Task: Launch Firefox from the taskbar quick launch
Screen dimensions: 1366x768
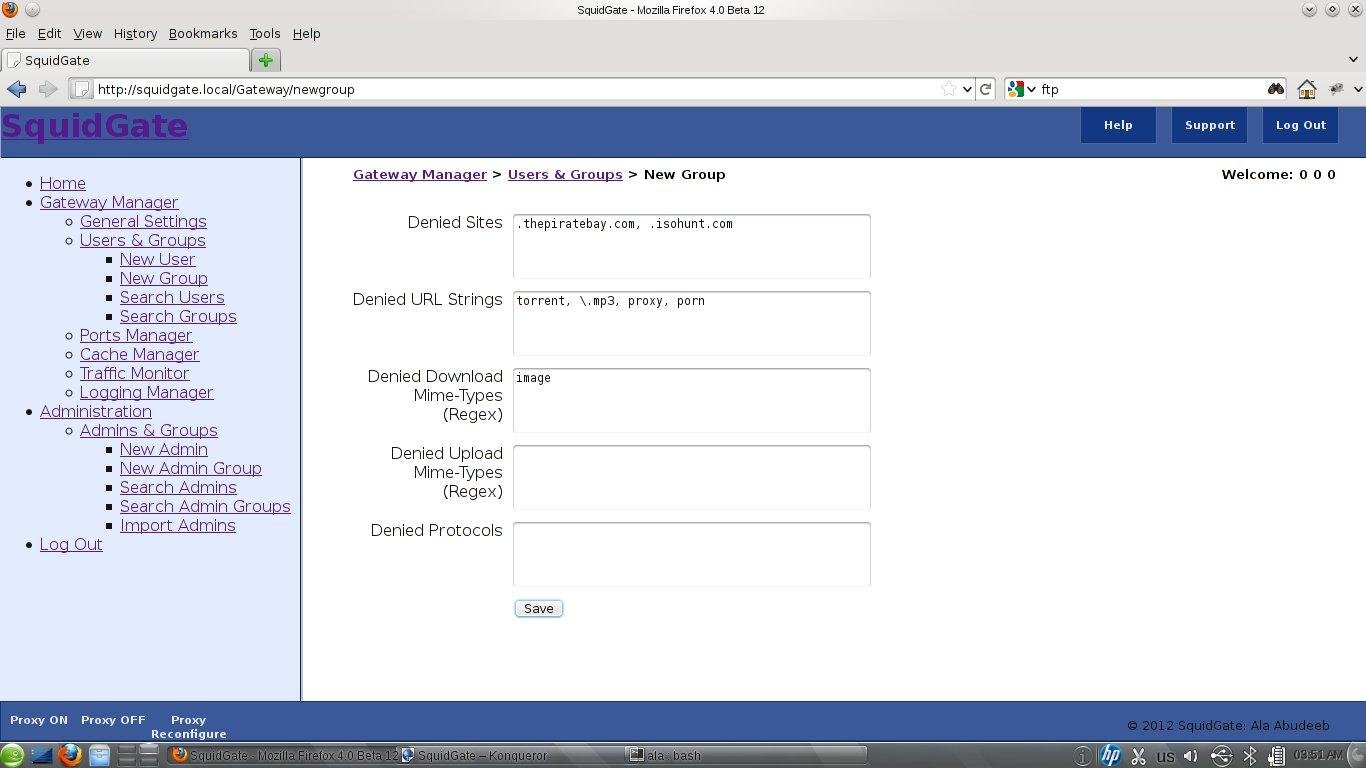Action: pyautogui.click(x=69, y=755)
